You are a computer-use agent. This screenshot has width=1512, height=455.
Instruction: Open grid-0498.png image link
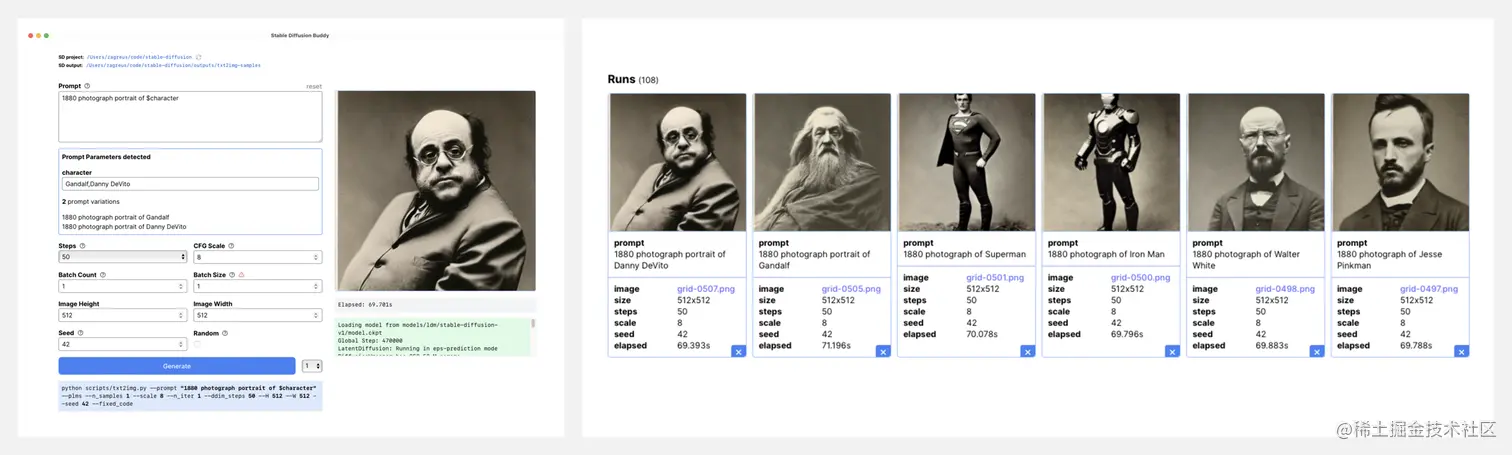[x=1285, y=289]
